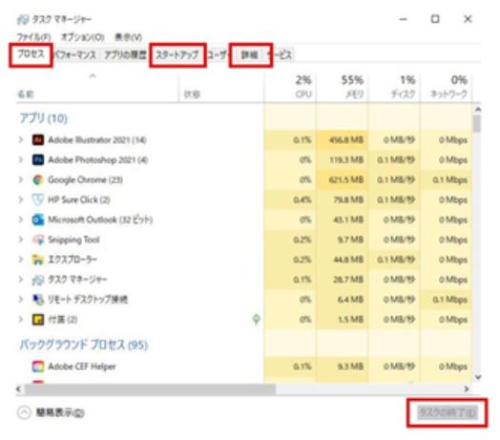
Task: Expand the 付箋 (2) process group
Action: tap(21, 320)
